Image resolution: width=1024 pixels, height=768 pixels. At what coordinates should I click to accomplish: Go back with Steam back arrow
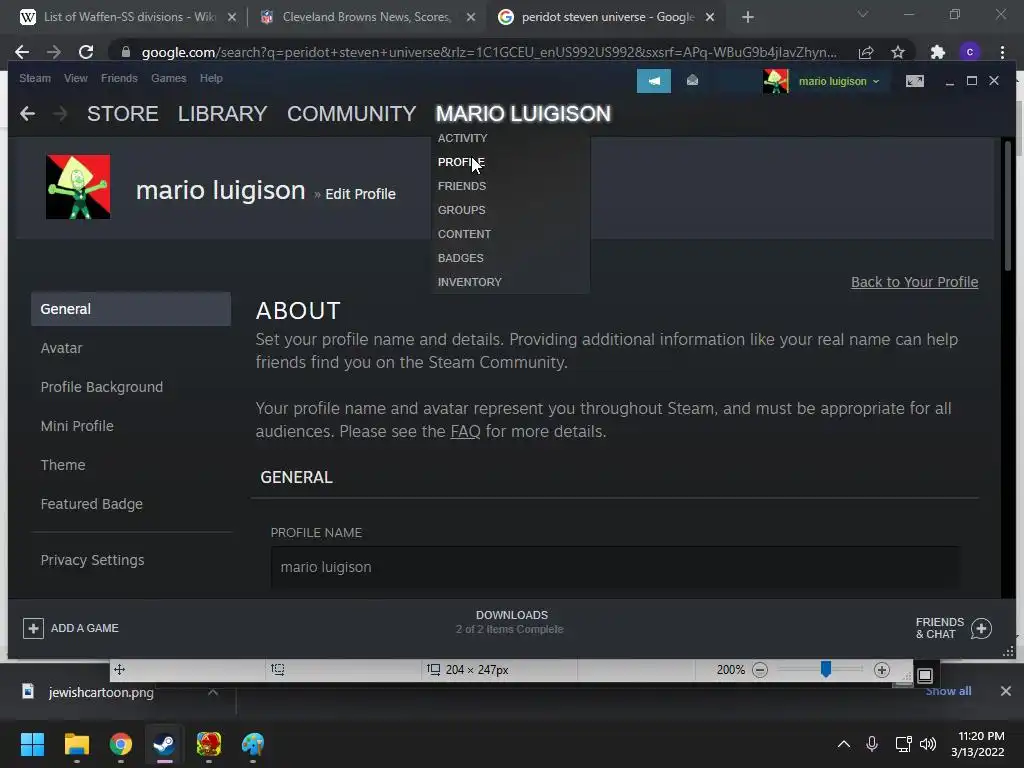pyautogui.click(x=27, y=114)
